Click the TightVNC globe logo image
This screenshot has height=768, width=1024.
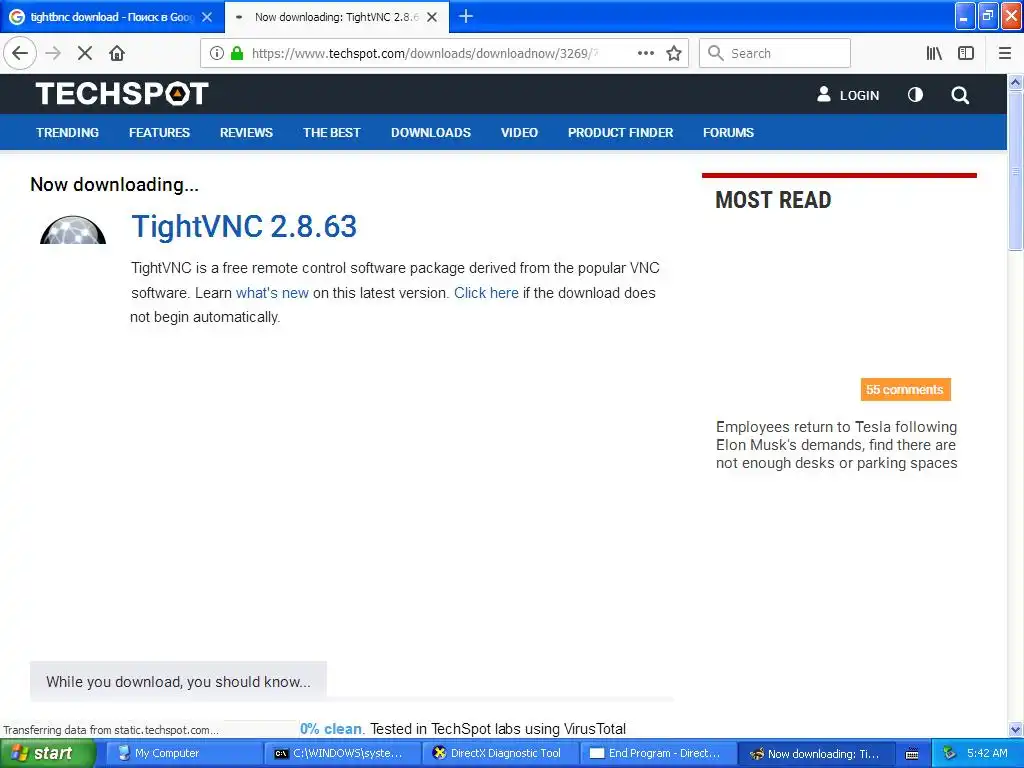pyautogui.click(x=73, y=229)
